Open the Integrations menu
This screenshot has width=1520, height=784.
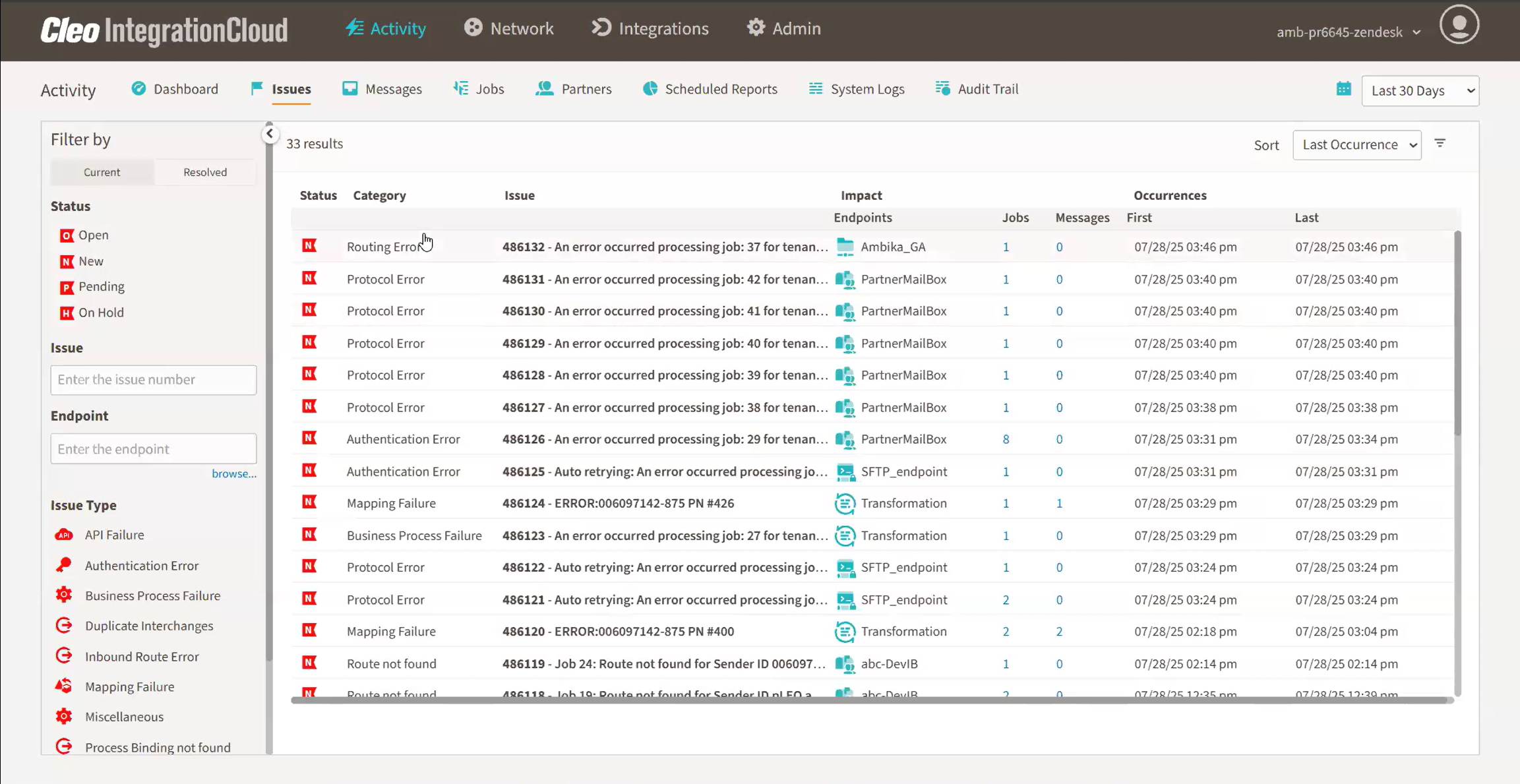click(649, 28)
